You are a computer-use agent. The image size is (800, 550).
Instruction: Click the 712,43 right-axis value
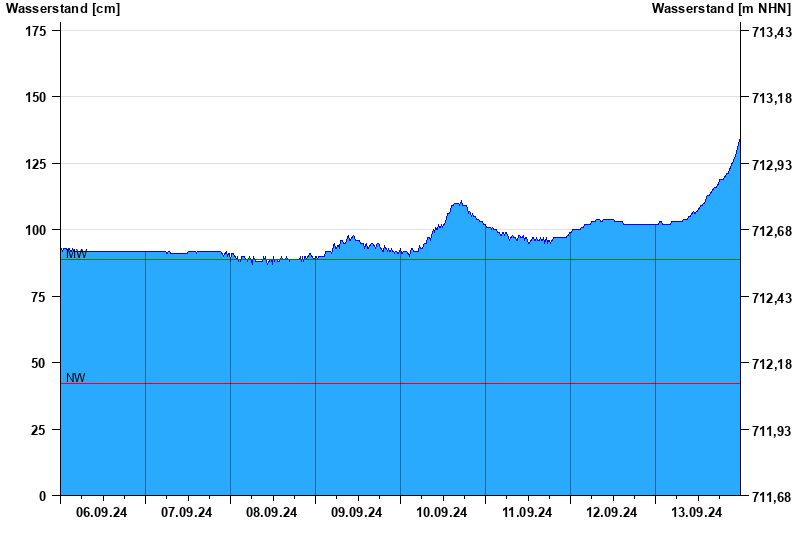click(x=772, y=297)
